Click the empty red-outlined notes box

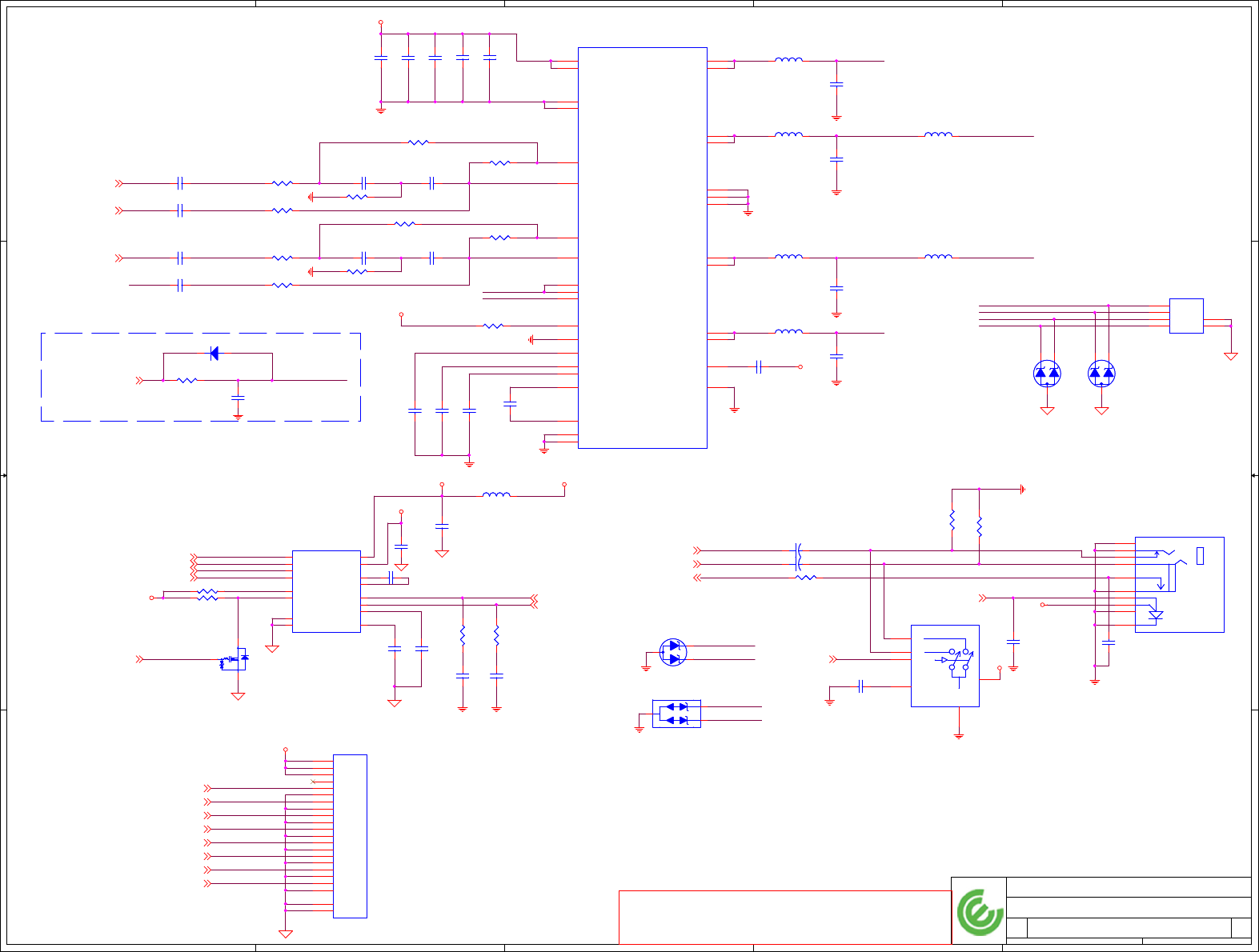click(x=785, y=918)
